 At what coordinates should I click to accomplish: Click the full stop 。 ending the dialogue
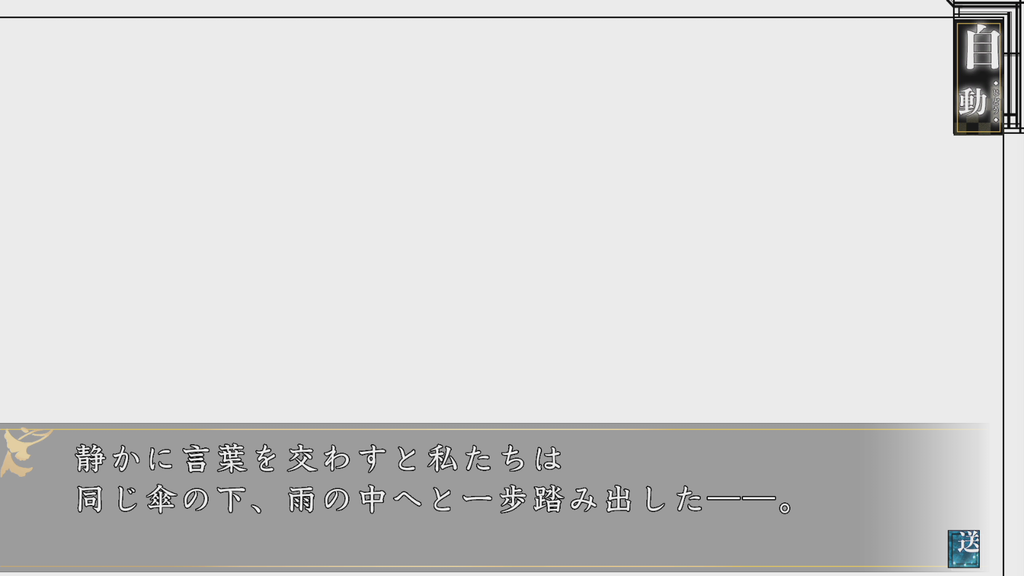click(786, 507)
